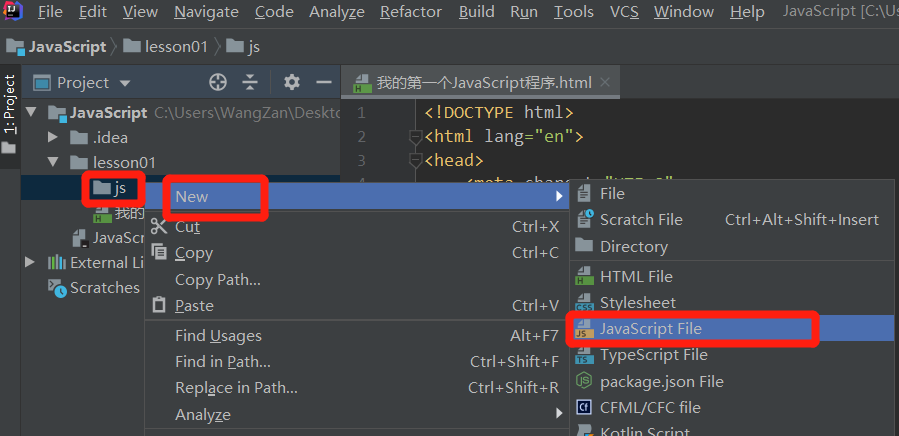Click the package.json node icon
Viewport: 899px width, 436px height.
click(584, 380)
